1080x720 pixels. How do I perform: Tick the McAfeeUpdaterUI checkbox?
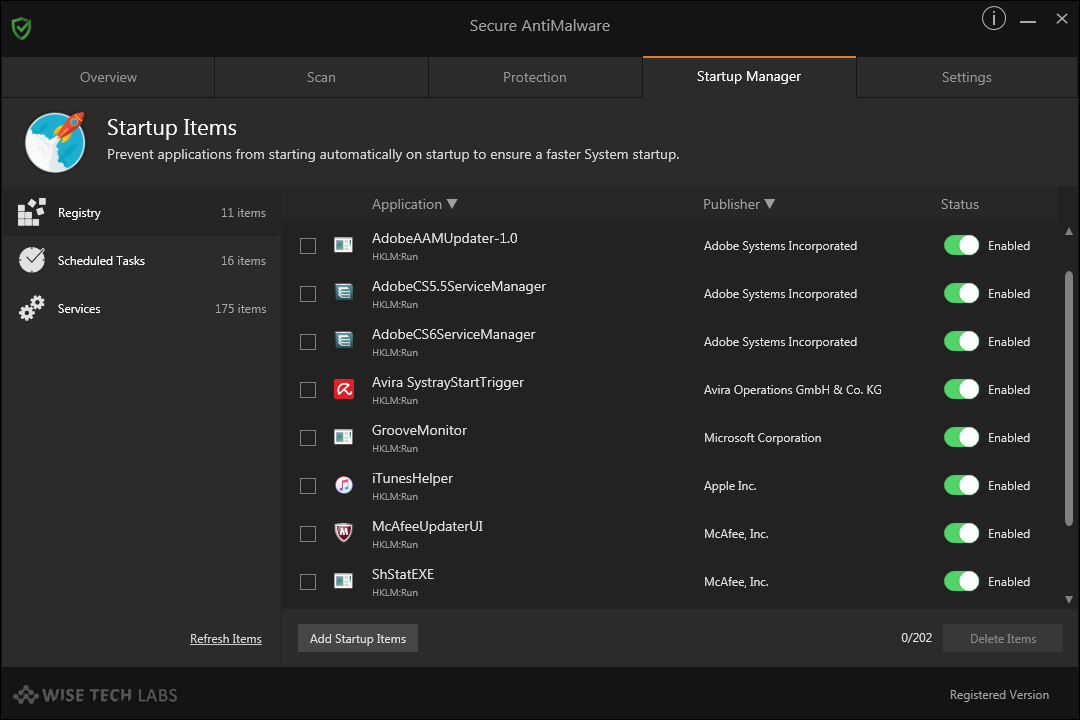point(308,534)
